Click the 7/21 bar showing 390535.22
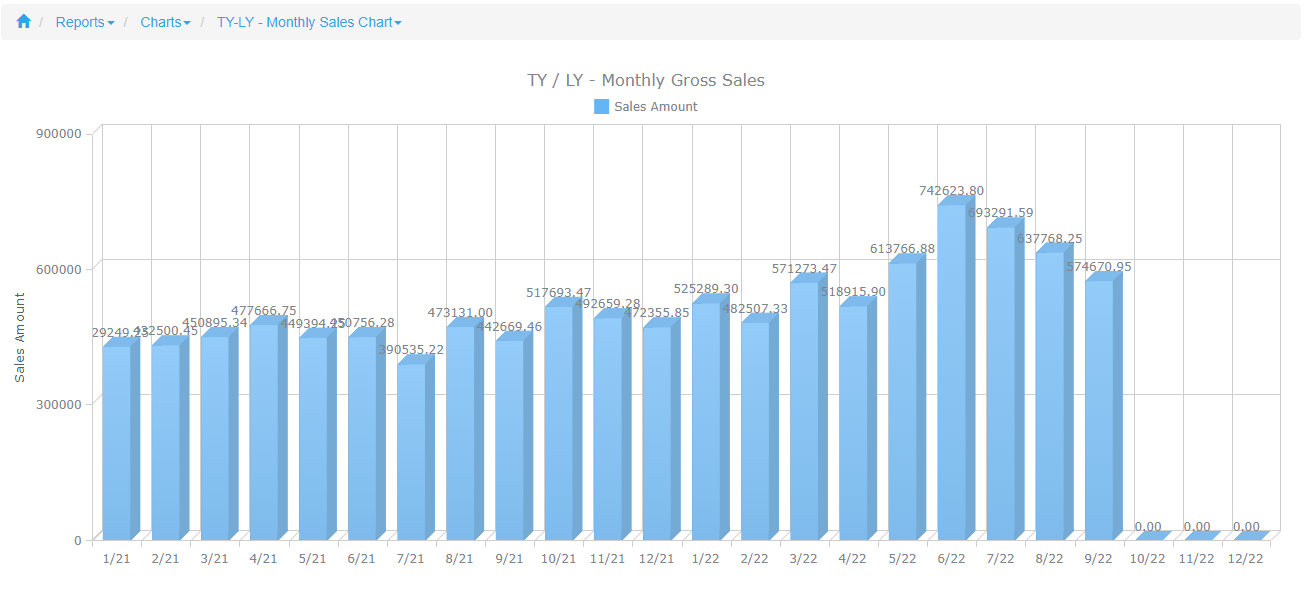Image resolution: width=1306 pixels, height=593 pixels. [x=411, y=451]
